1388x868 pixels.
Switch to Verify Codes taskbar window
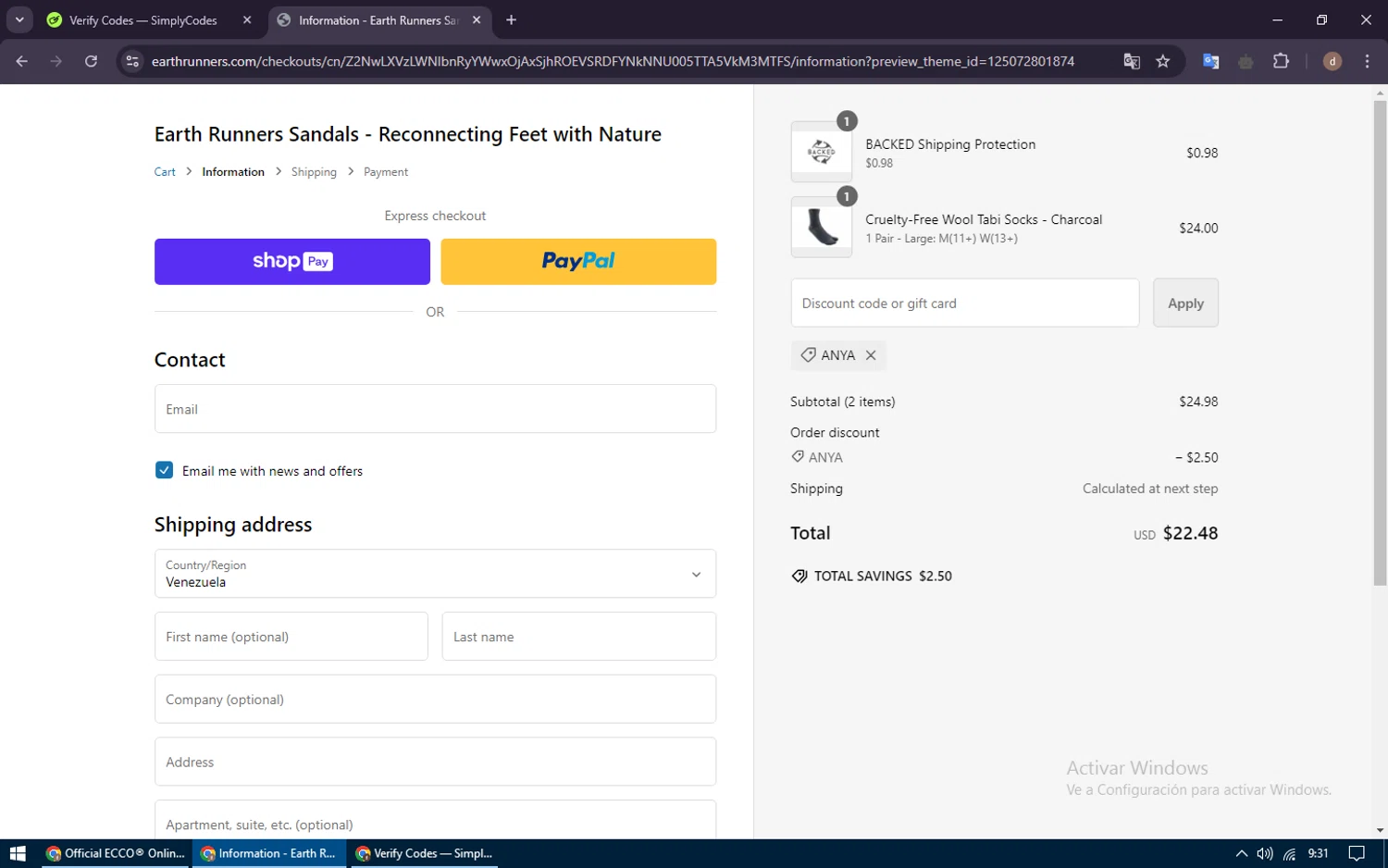[x=425, y=853]
